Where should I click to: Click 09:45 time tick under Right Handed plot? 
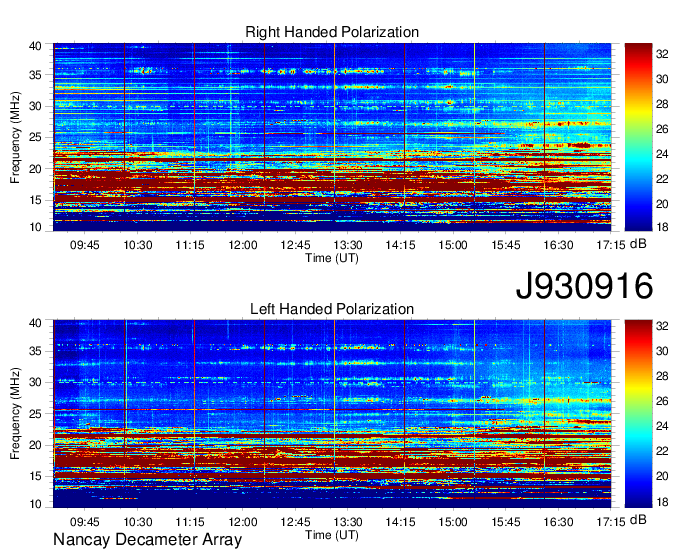tap(85, 245)
